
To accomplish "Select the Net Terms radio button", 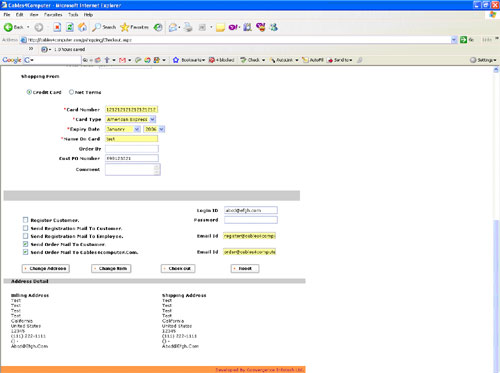I will [x=71, y=92].
